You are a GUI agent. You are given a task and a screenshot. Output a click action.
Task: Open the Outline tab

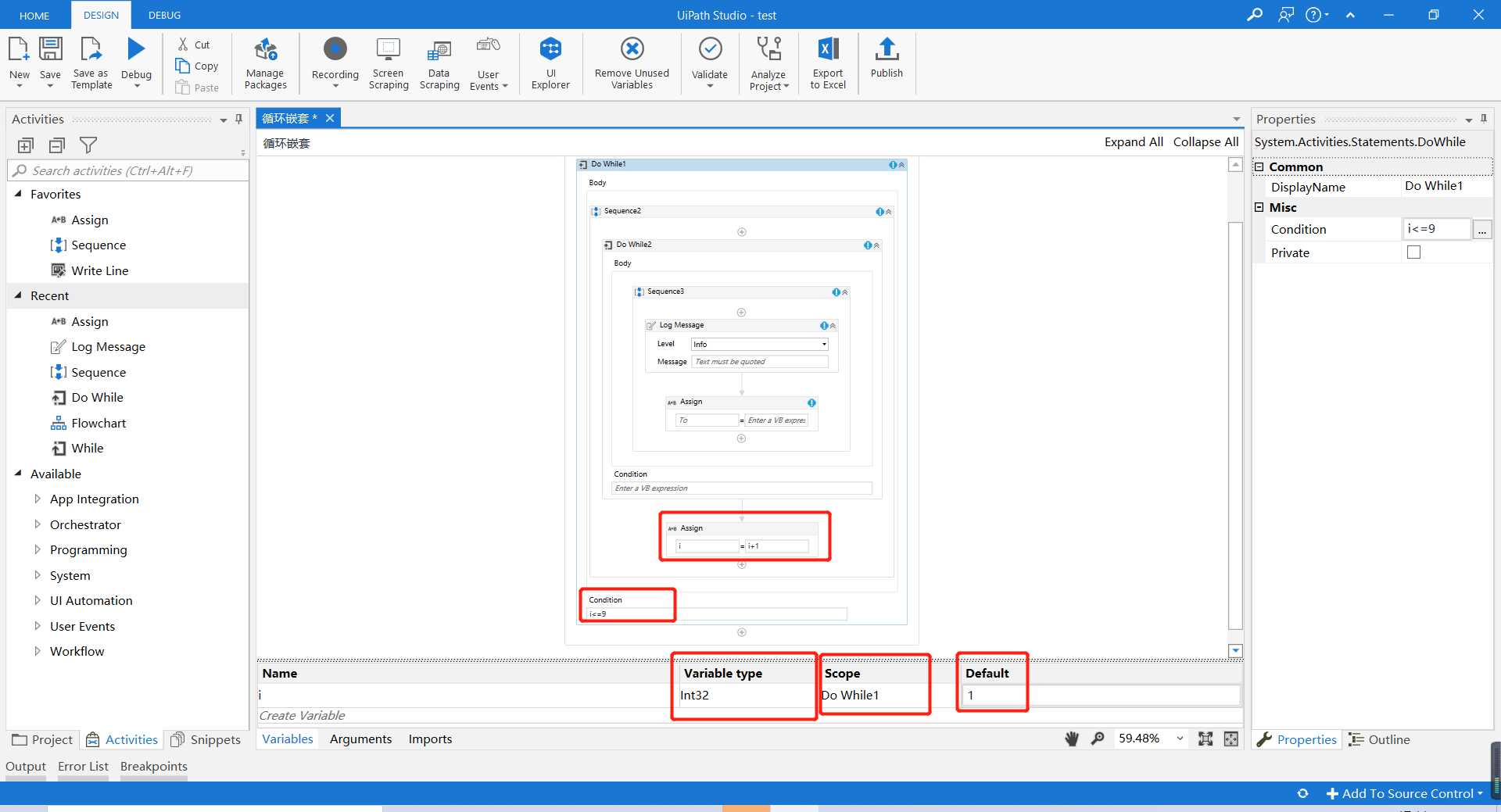(x=1380, y=739)
